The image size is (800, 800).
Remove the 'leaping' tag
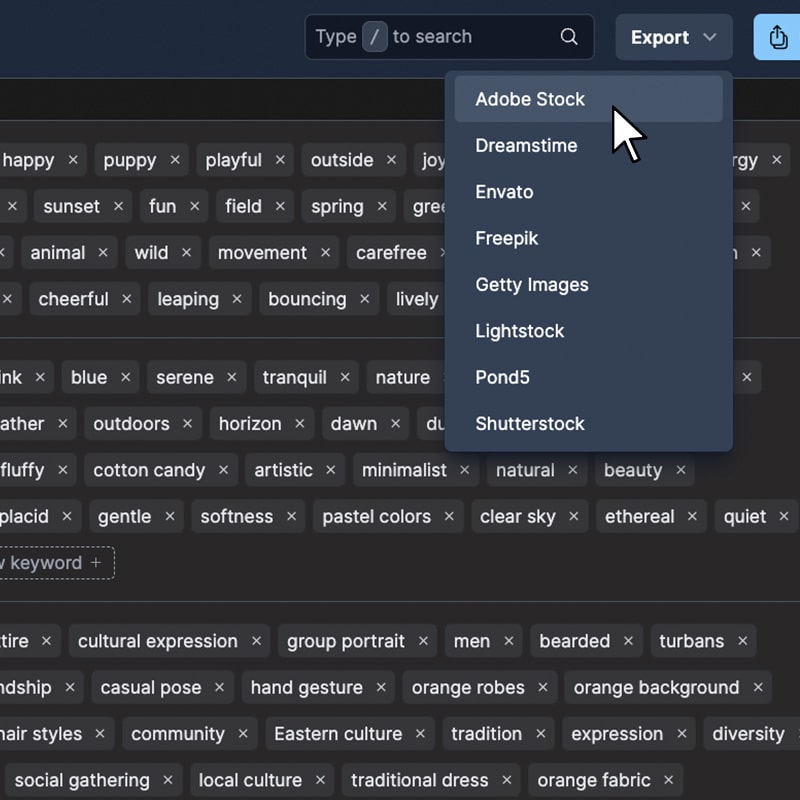click(x=237, y=299)
